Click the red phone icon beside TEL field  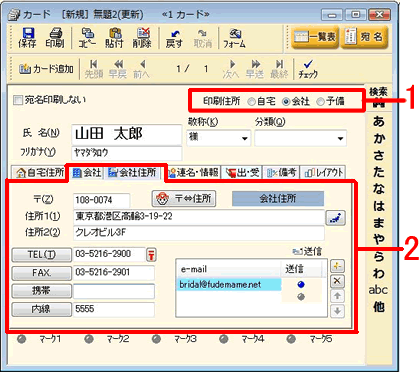click(151, 255)
